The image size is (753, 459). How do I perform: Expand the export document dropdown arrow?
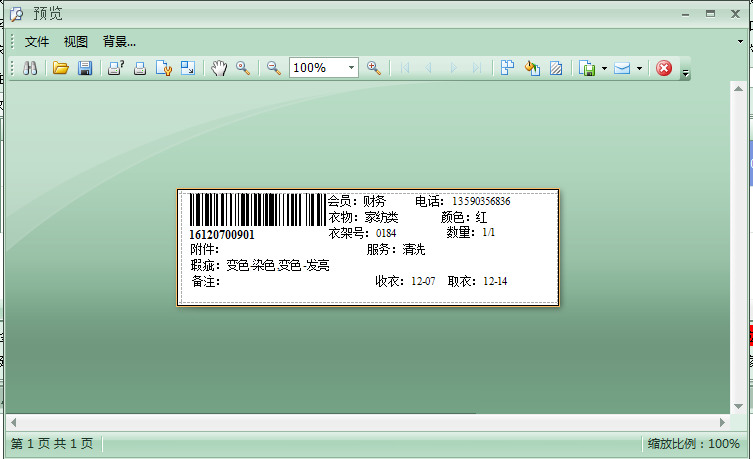pyautogui.click(x=604, y=68)
